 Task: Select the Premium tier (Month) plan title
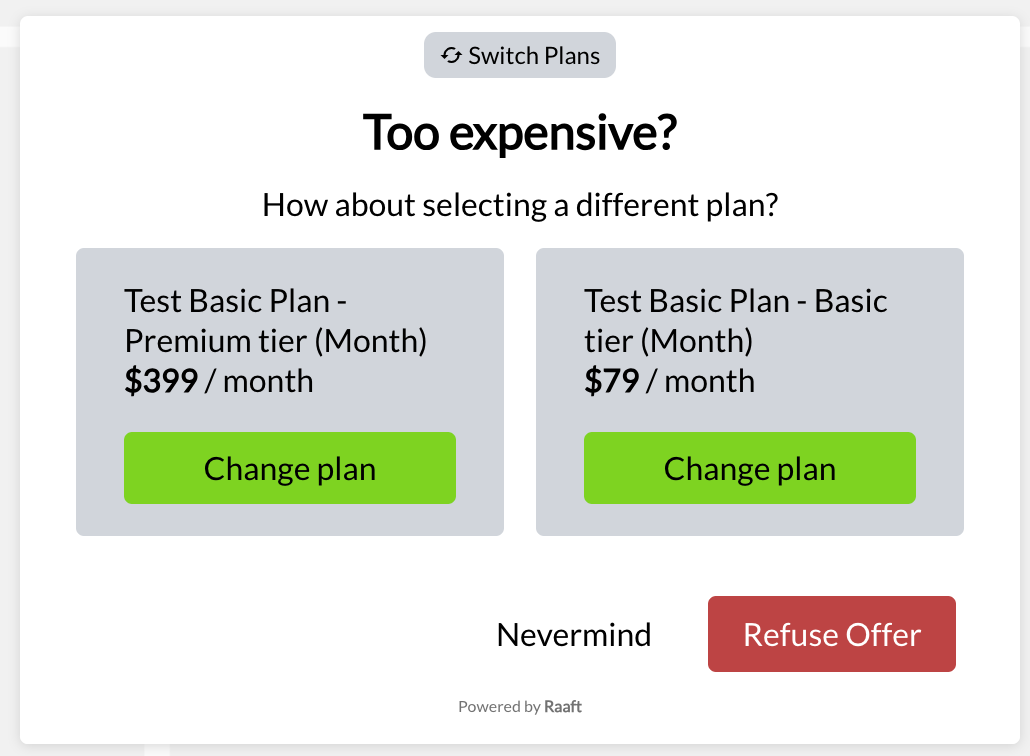click(x=275, y=321)
